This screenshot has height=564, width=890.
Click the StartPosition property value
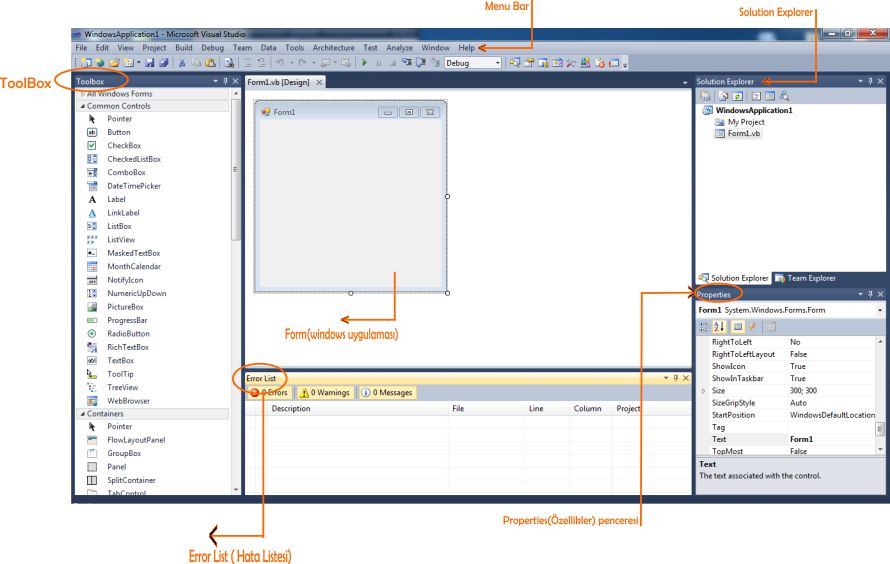pyautogui.click(x=832, y=415)
